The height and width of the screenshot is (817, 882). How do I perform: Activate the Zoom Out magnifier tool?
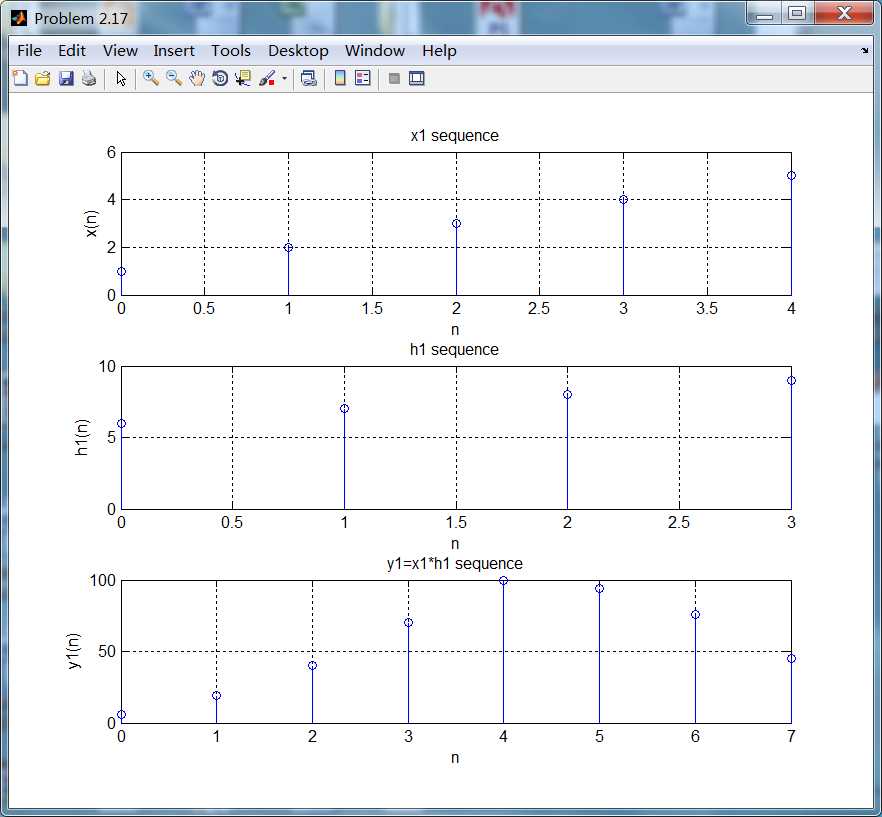pos(174,78)
